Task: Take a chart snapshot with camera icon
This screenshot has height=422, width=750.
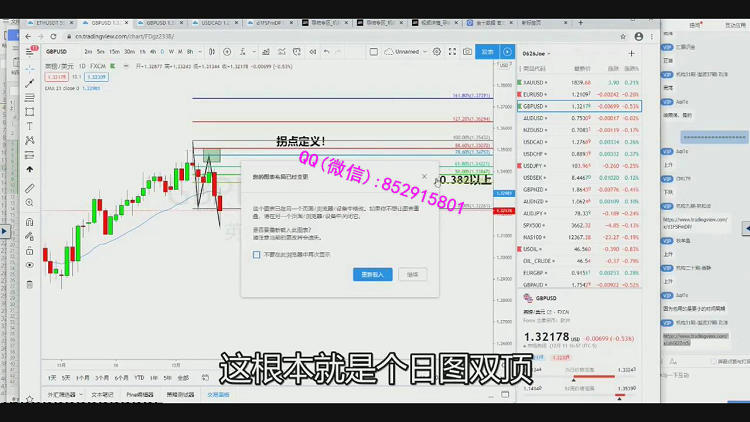Action: [467, 51]
